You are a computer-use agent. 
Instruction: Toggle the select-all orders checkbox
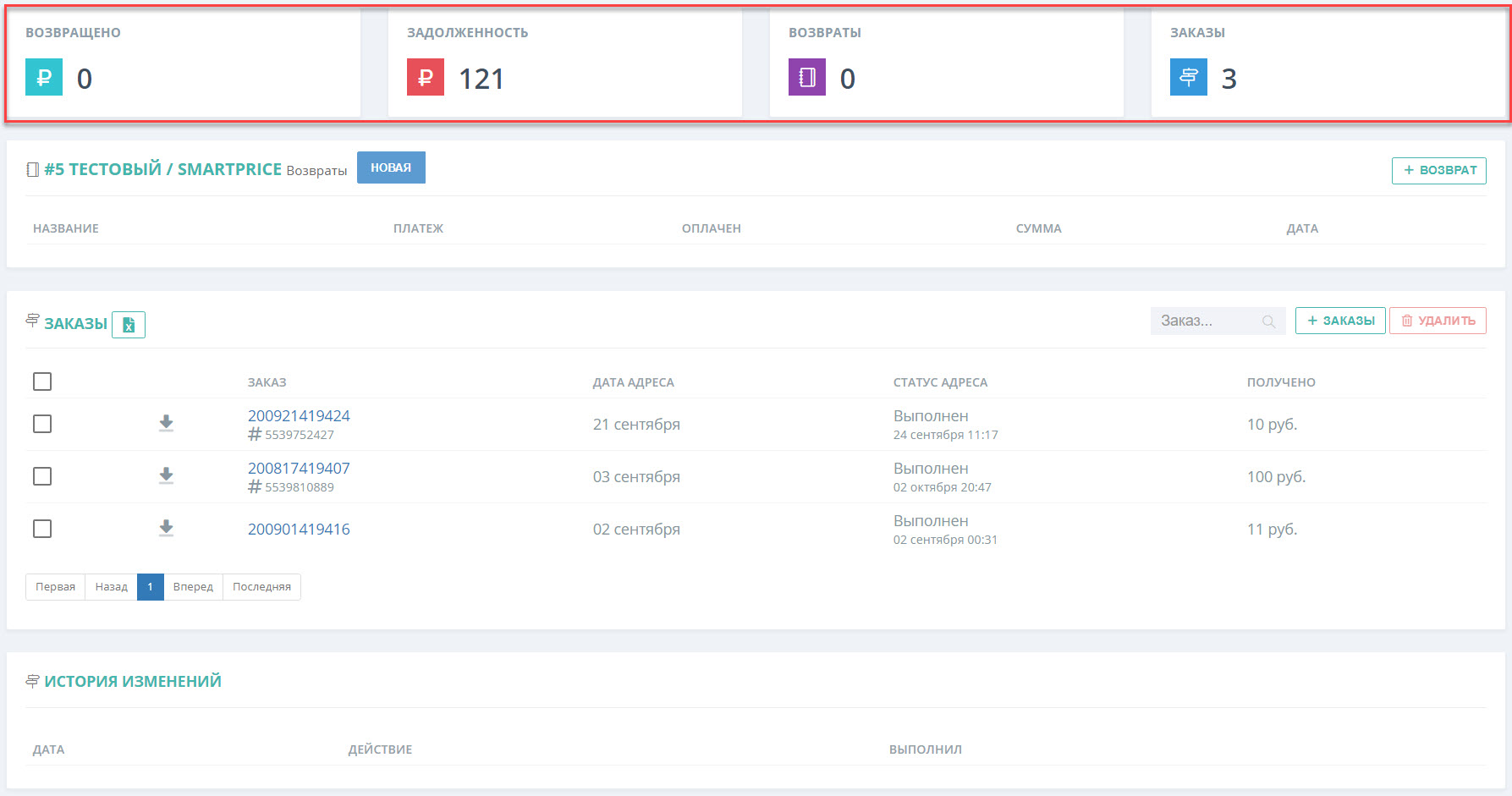(42, 382)
